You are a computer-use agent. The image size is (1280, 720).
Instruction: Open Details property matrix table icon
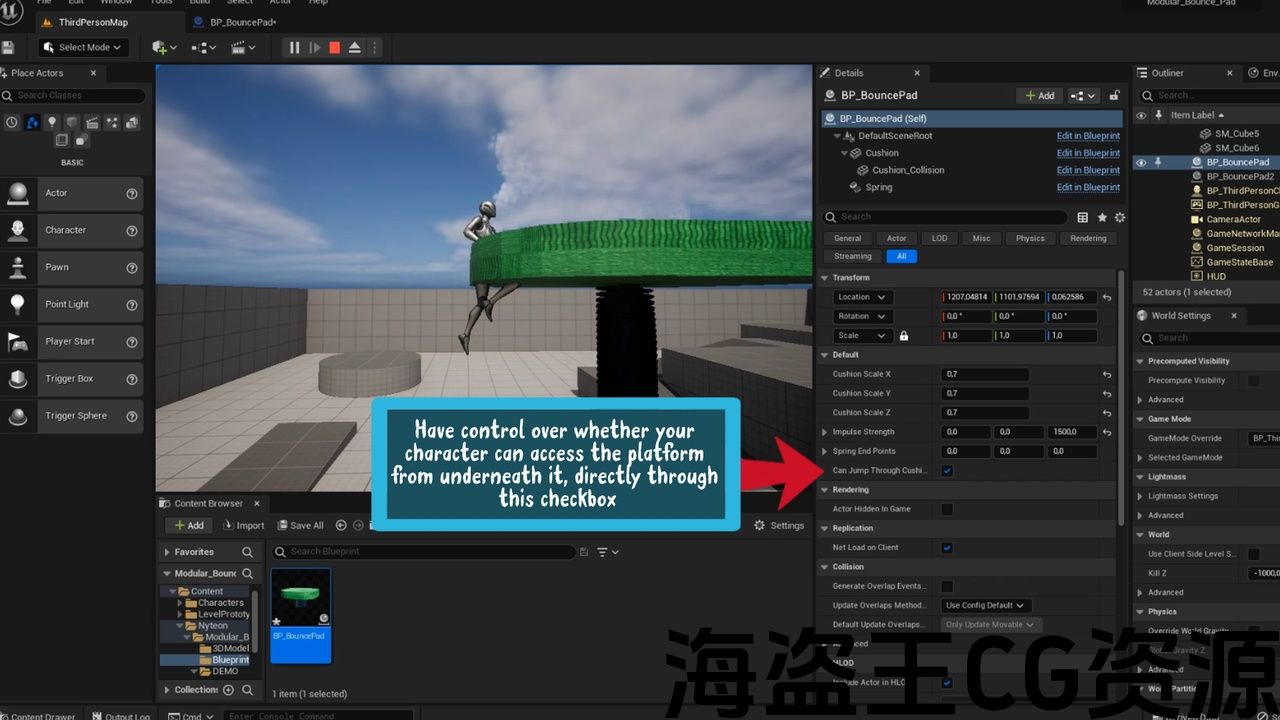click(x=1083, y=217)
